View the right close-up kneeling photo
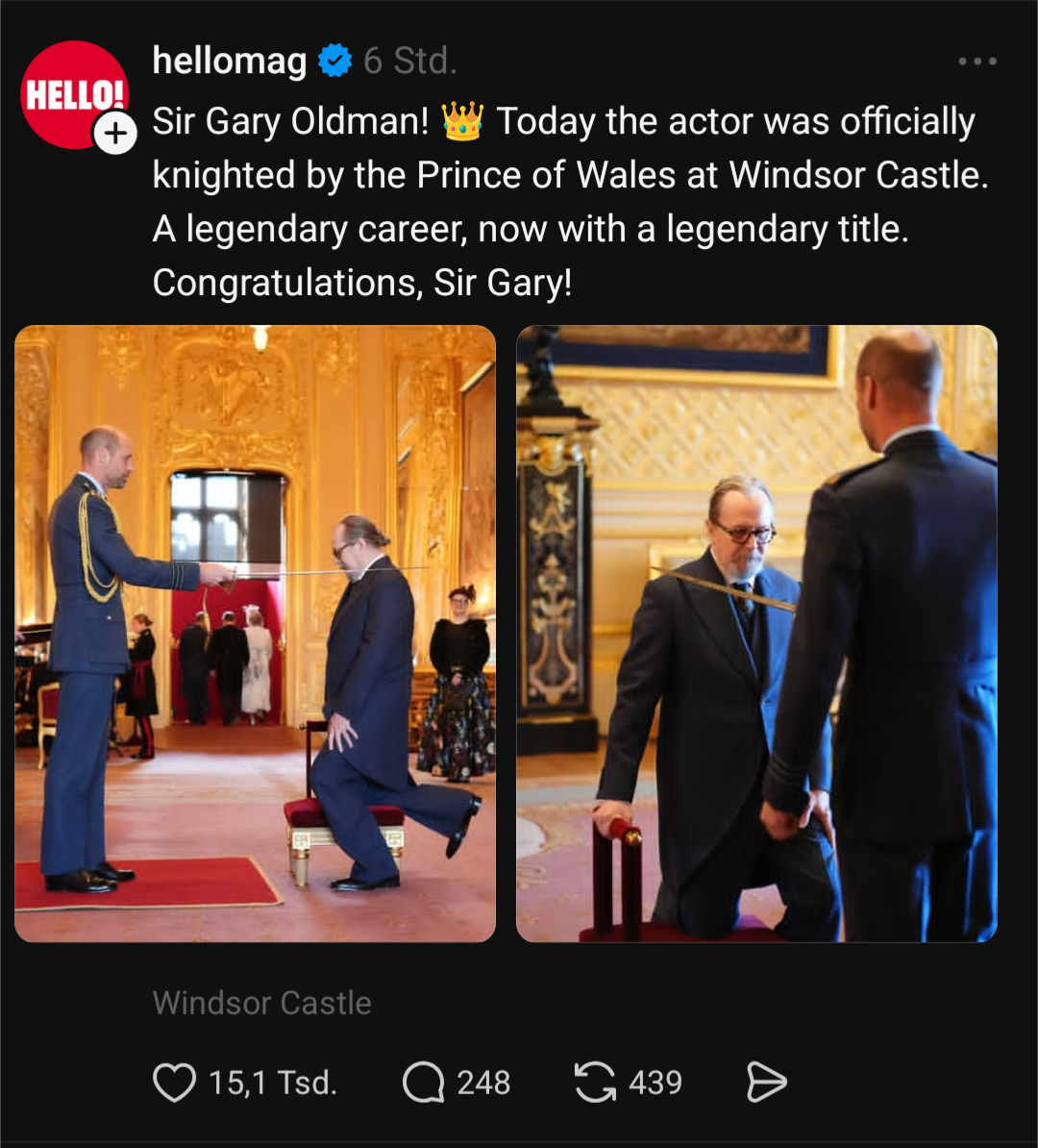The image size is (1038, 1148). (x=757, y=634)
